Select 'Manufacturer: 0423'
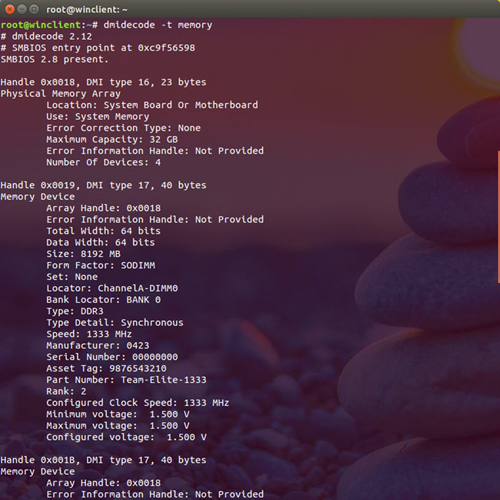The height and width of the screenshot is (500, 500). (98, 346)
